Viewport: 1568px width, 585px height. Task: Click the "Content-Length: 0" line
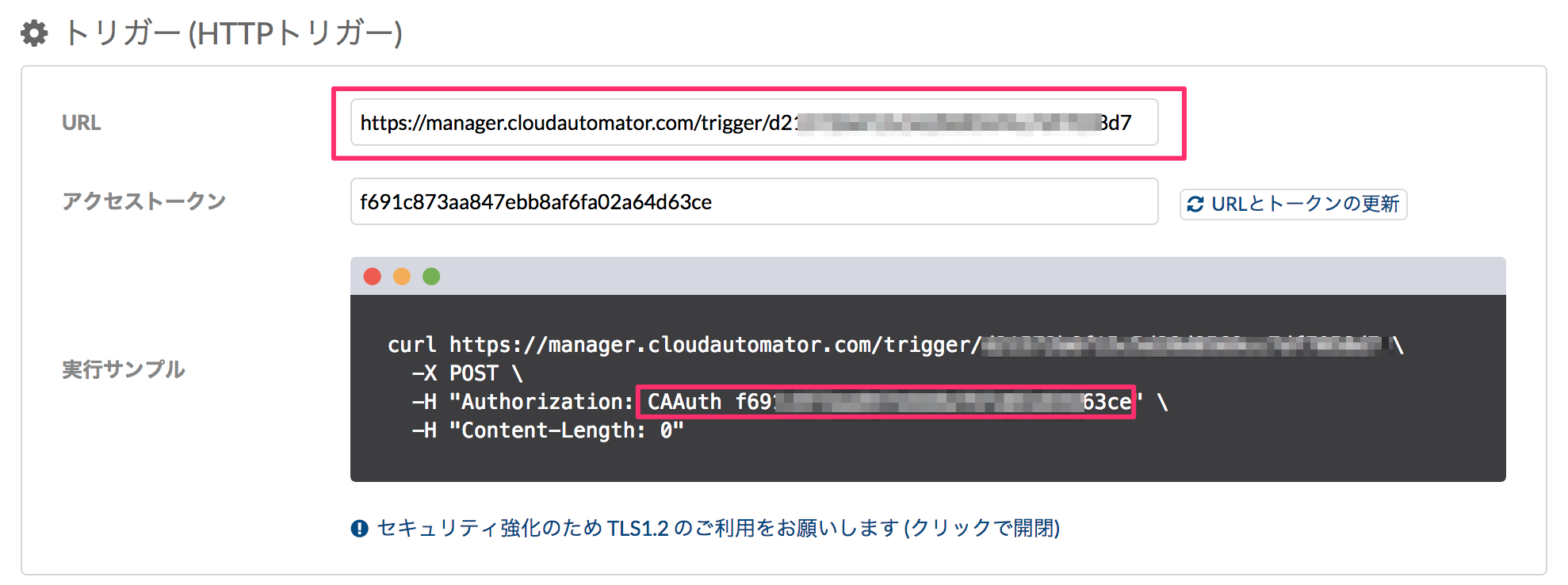[x=547, y=430]
